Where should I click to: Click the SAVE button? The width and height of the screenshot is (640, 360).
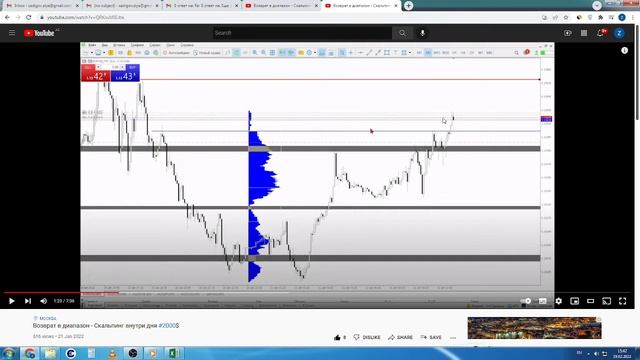pyautogui.click(x=431, y=337)
